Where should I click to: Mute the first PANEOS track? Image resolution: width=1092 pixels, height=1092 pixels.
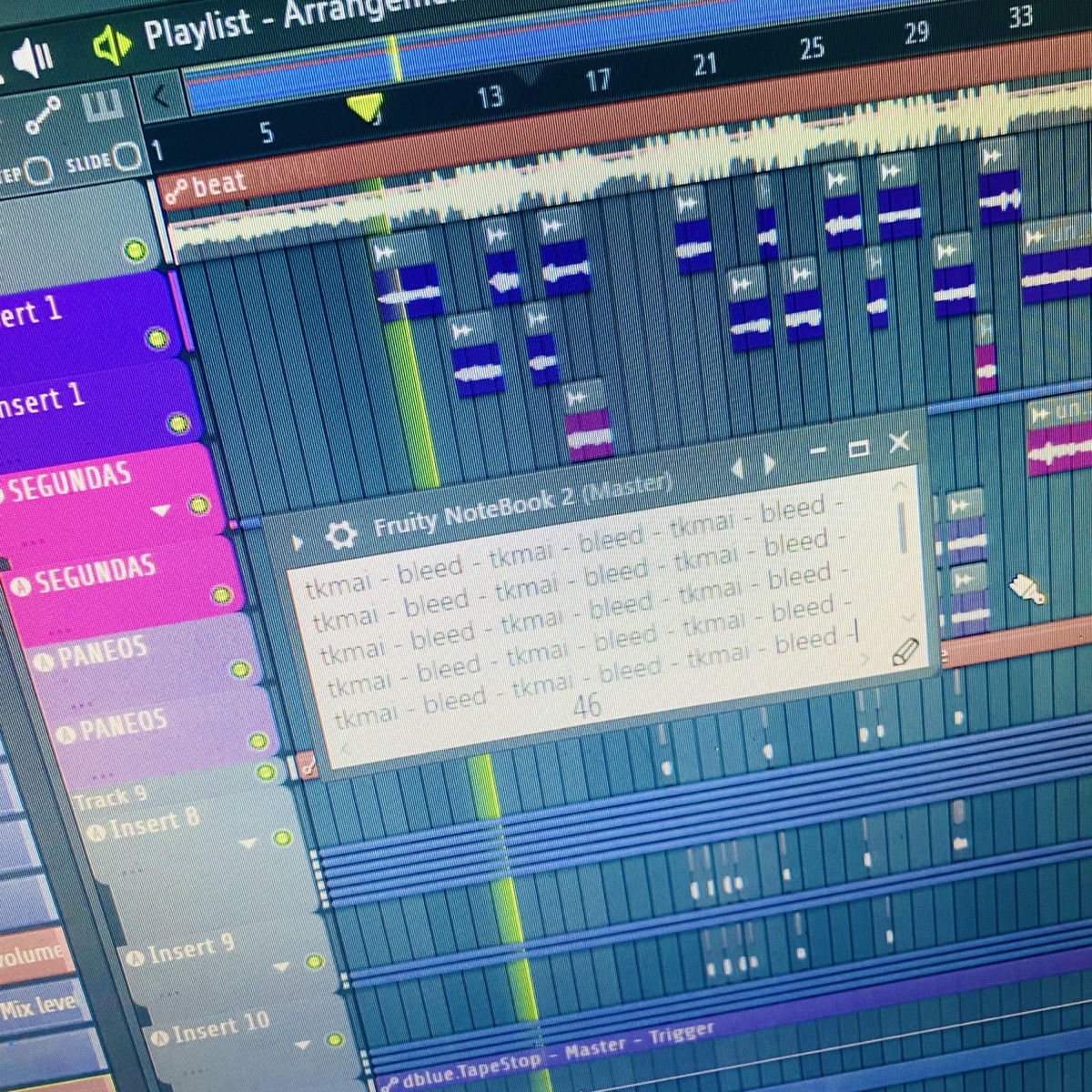pos(240,670)
